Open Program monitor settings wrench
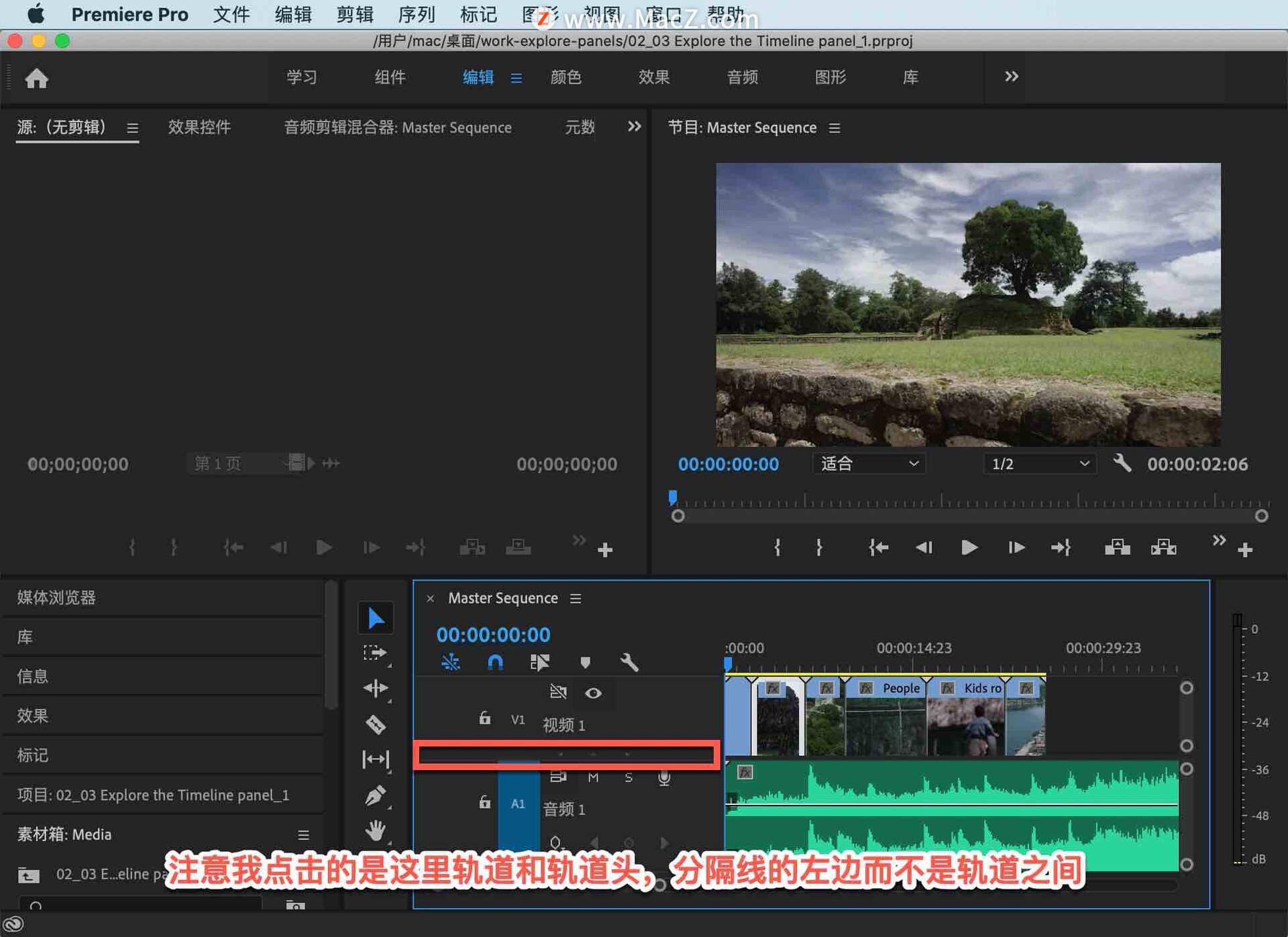1288x937 pixels. point(1122,463)
